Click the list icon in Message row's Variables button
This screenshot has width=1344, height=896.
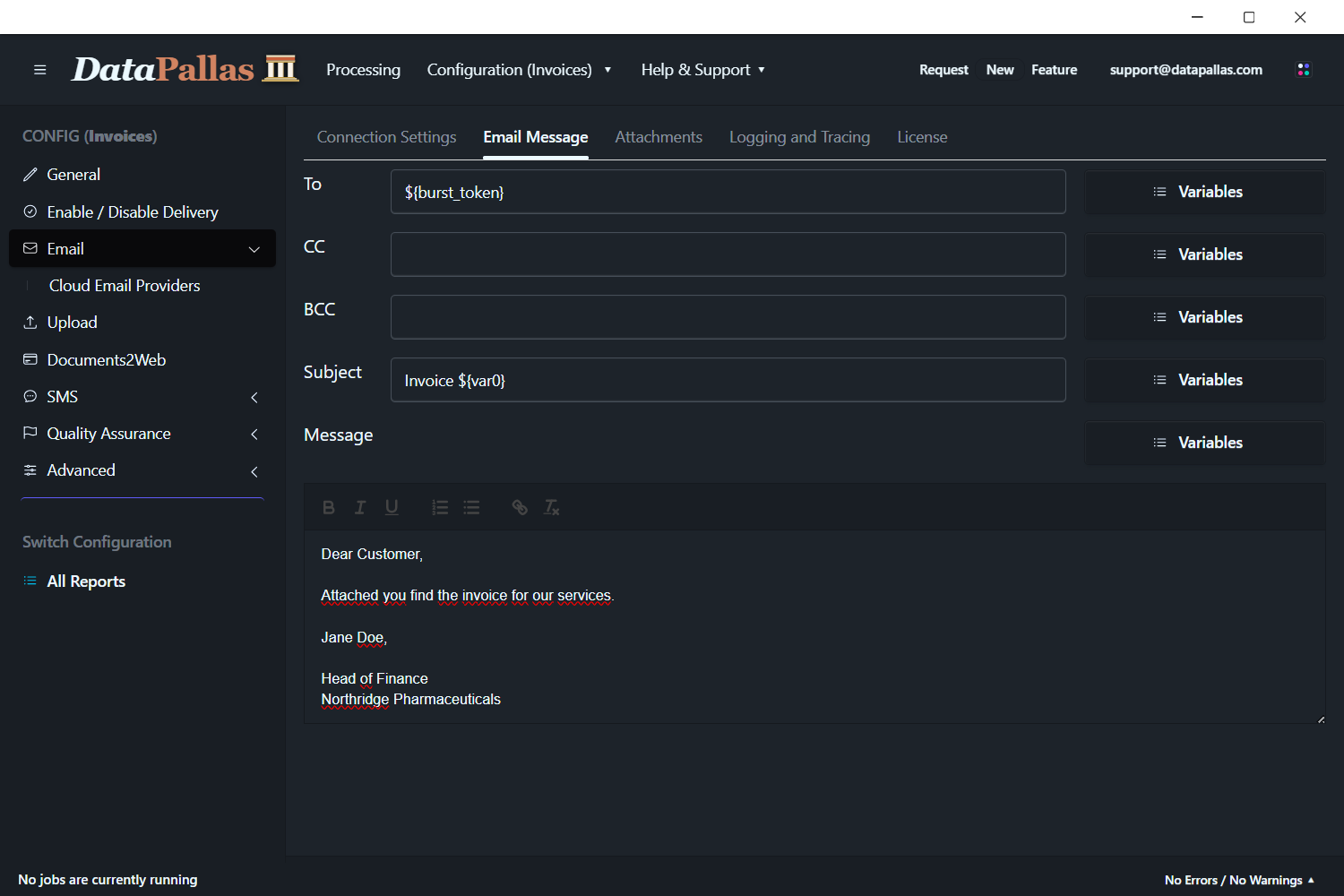[x=1159, y=443]
